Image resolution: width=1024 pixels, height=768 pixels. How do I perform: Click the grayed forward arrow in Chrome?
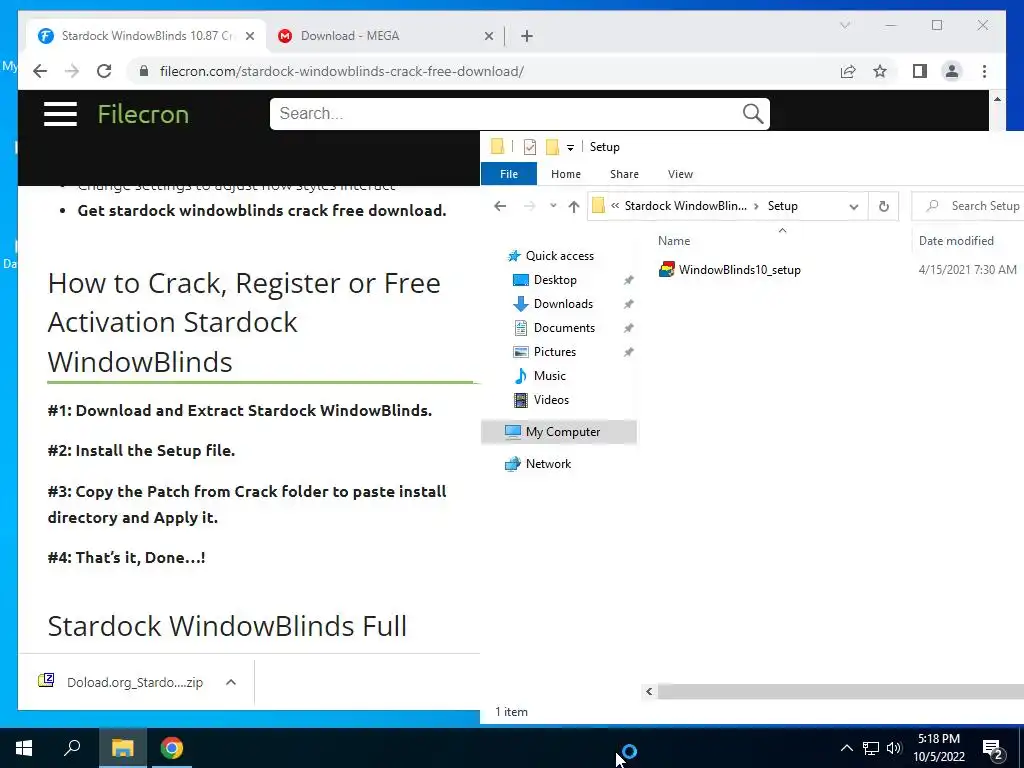pos(72,71)
